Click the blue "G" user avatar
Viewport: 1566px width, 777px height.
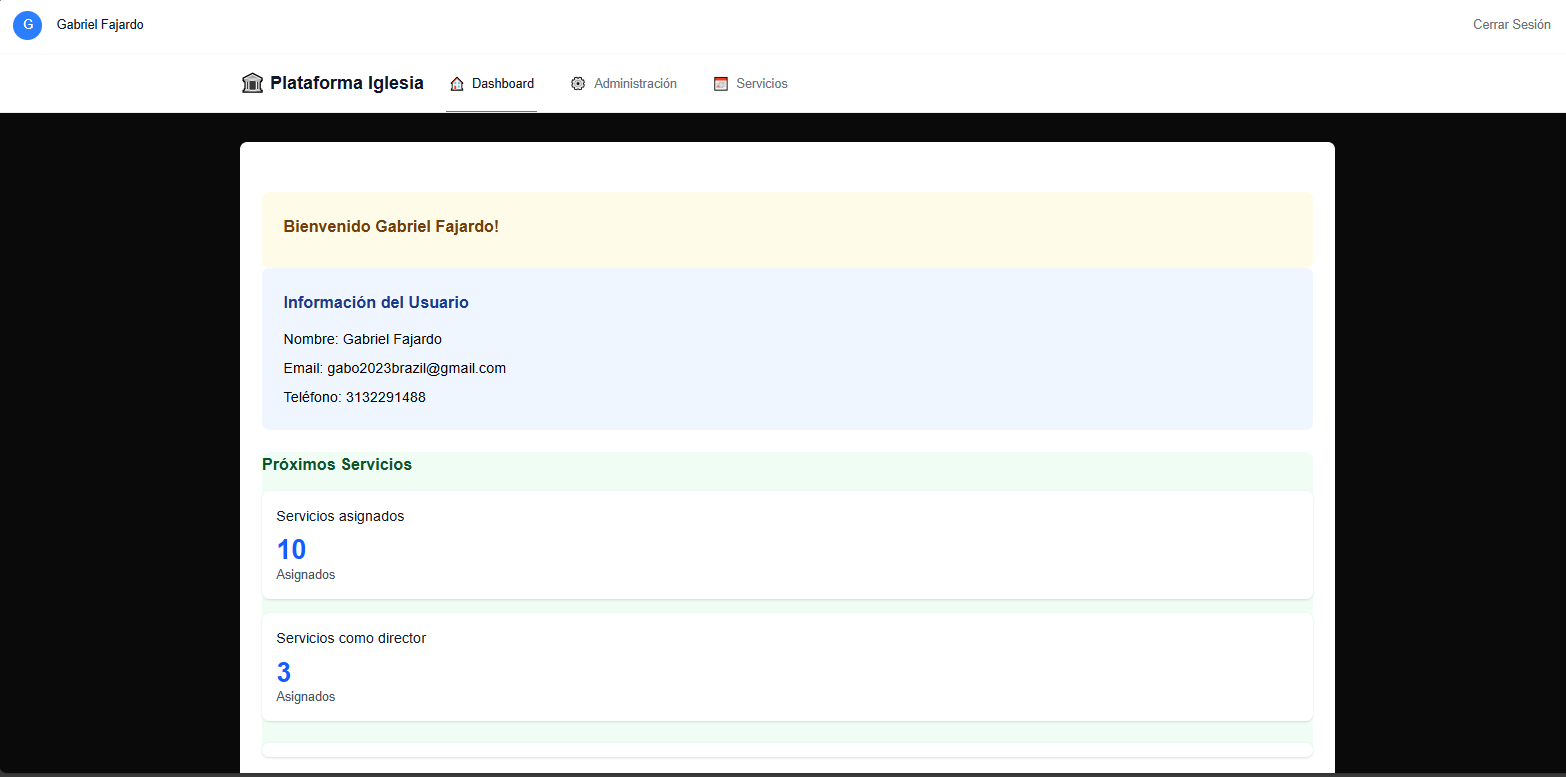tap(27, 25)
